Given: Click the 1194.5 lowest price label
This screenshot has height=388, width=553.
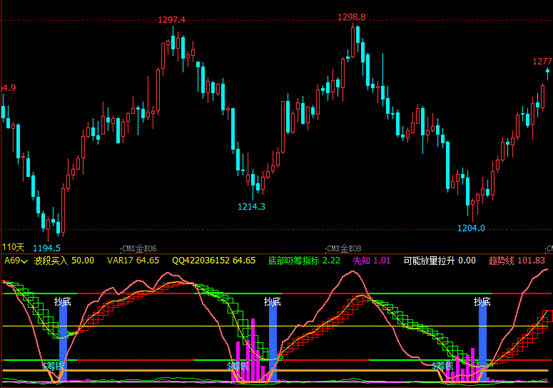Looking at the screenshot, I should tap(47, 248).
